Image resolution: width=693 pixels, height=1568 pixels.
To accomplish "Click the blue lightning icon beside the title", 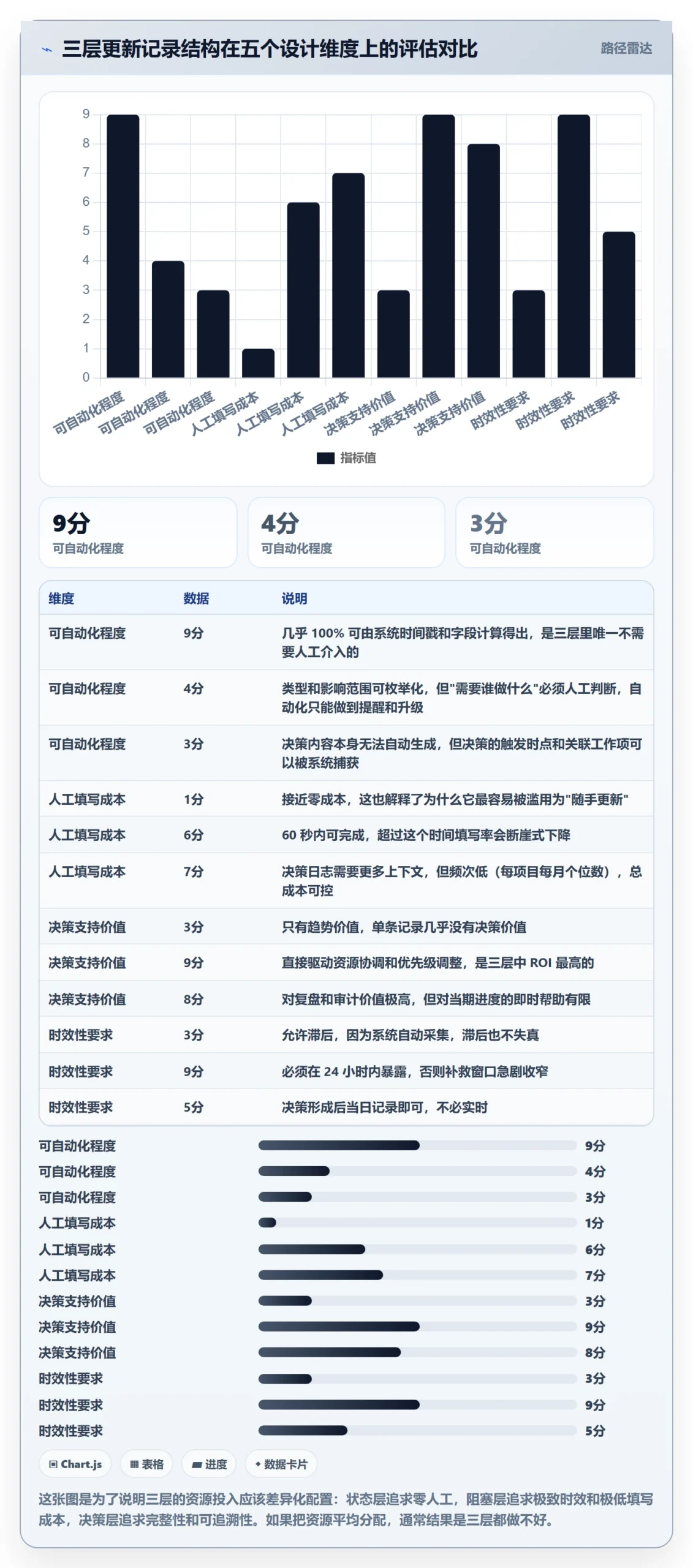I will 47,50.
